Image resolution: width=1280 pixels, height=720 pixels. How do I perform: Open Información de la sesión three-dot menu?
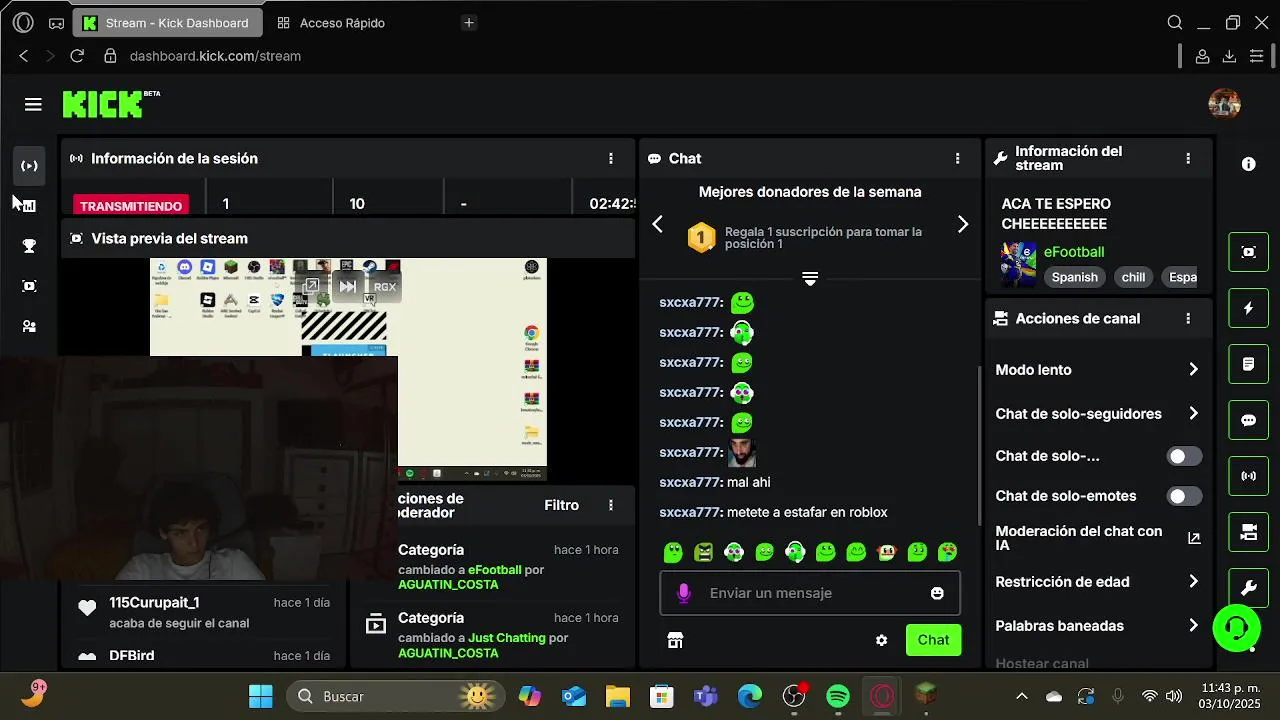(x=611, y=158)
